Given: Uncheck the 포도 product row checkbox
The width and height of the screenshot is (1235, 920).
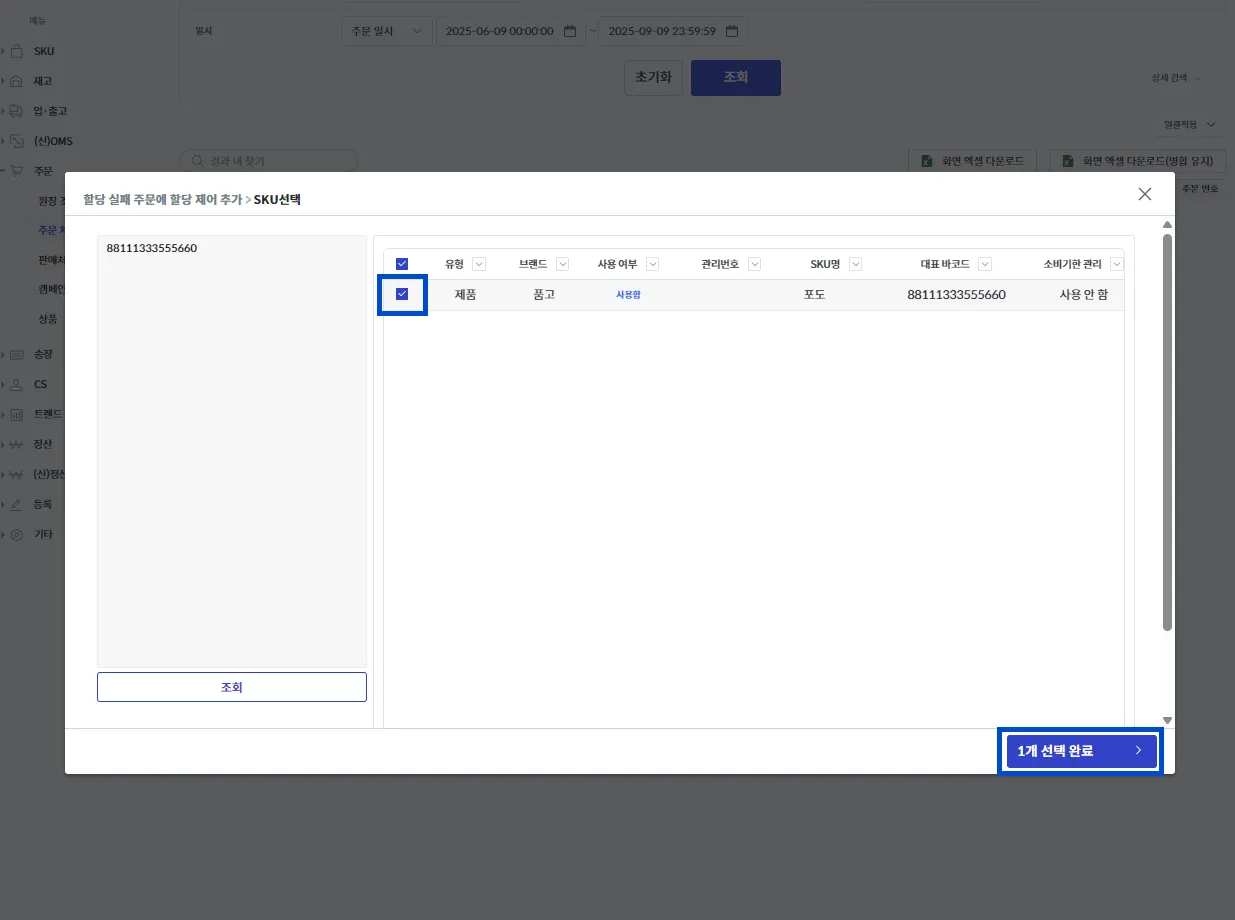Looking at the screenshot, I should coord(402,294).
